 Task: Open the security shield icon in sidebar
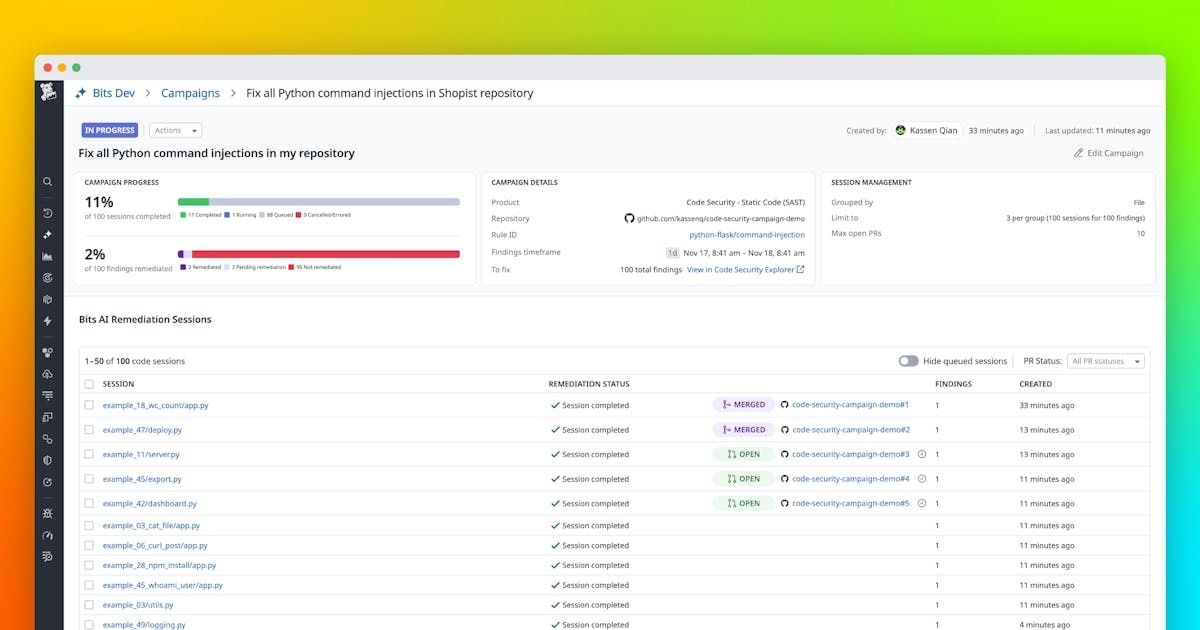pyautogui.click(x=47, y=460)
